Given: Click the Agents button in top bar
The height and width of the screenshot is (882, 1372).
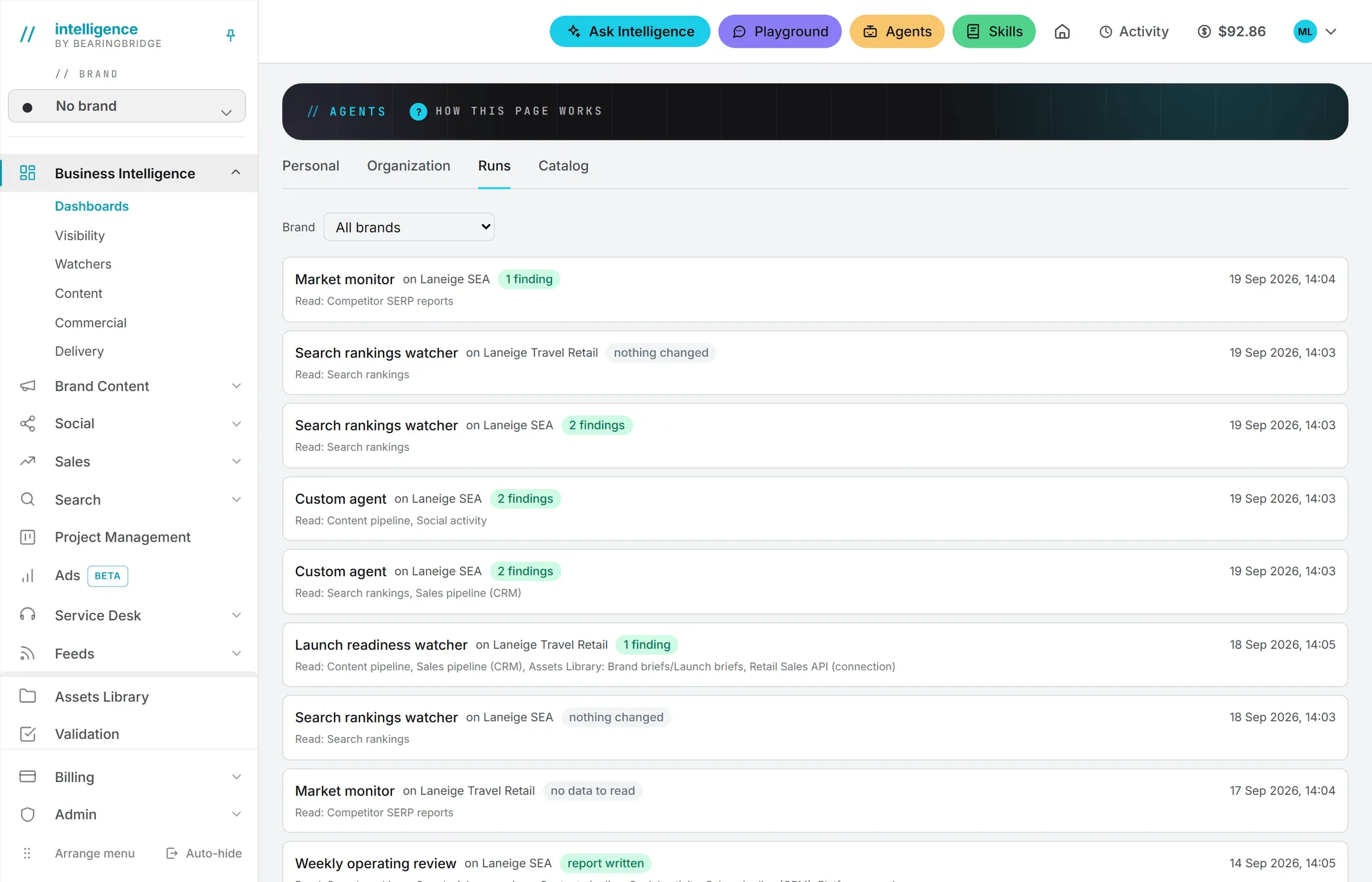Looking at the screenshot, I should pos(896,31).
